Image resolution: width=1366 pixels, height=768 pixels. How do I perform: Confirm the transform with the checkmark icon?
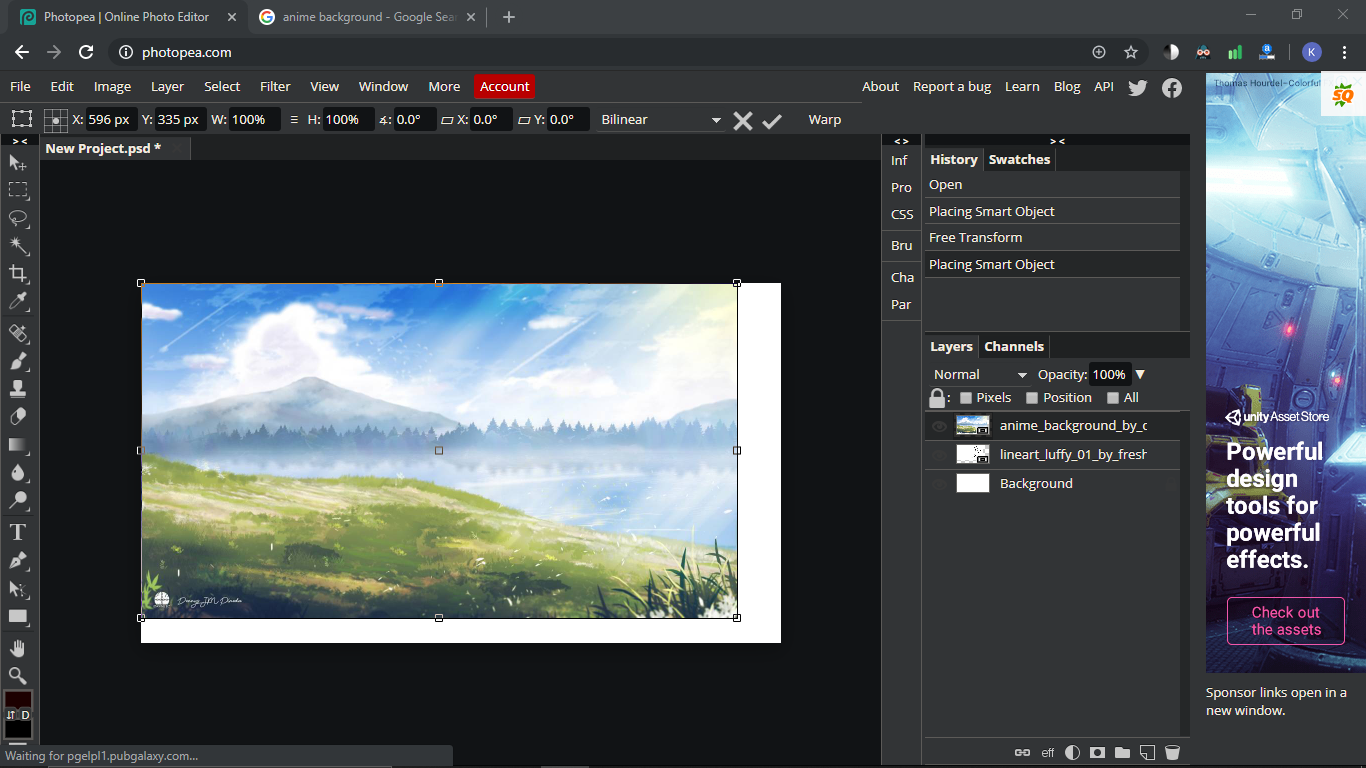pos(771,120)
